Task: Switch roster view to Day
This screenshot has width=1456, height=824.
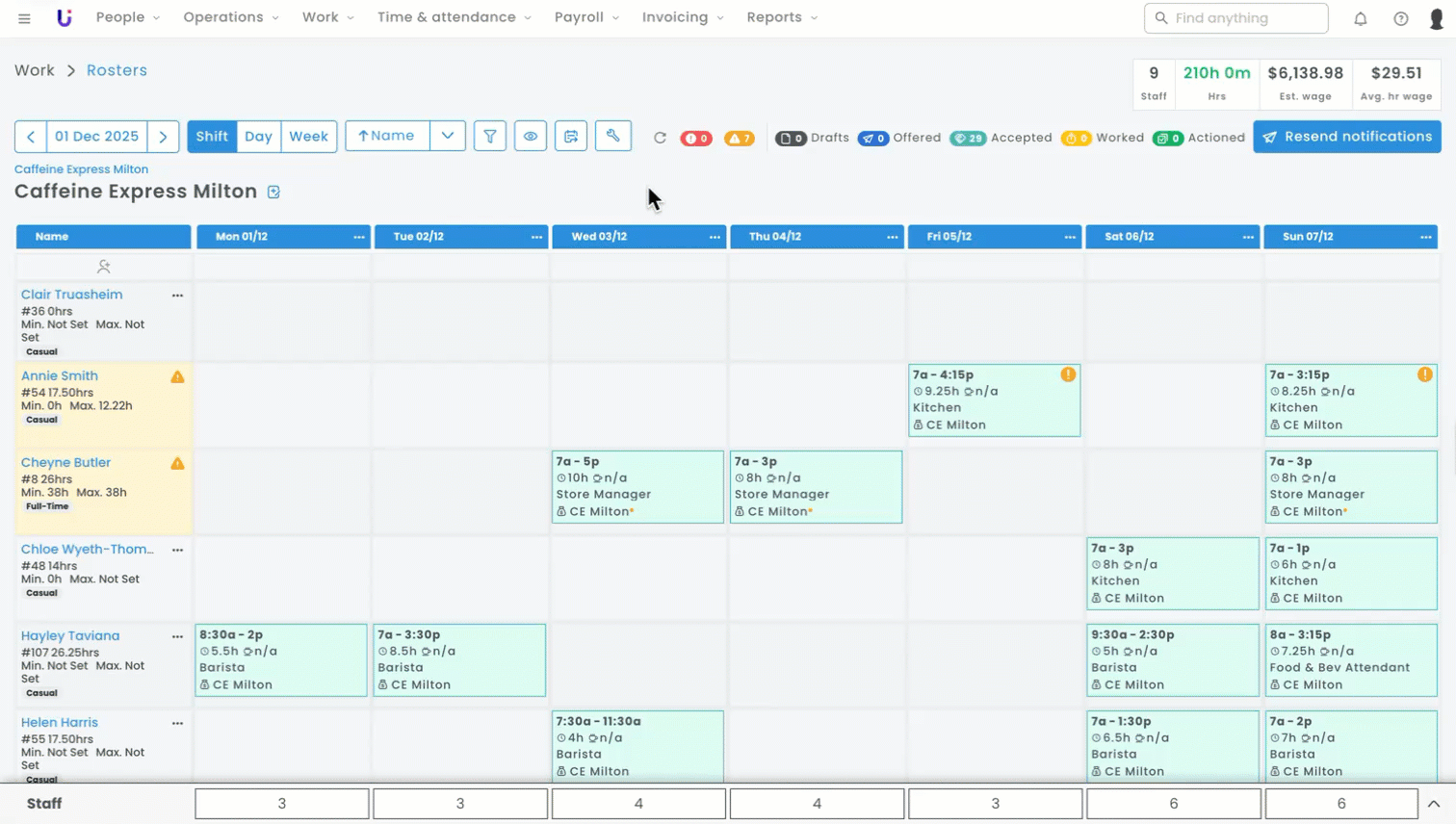Action: click(258, 137)
